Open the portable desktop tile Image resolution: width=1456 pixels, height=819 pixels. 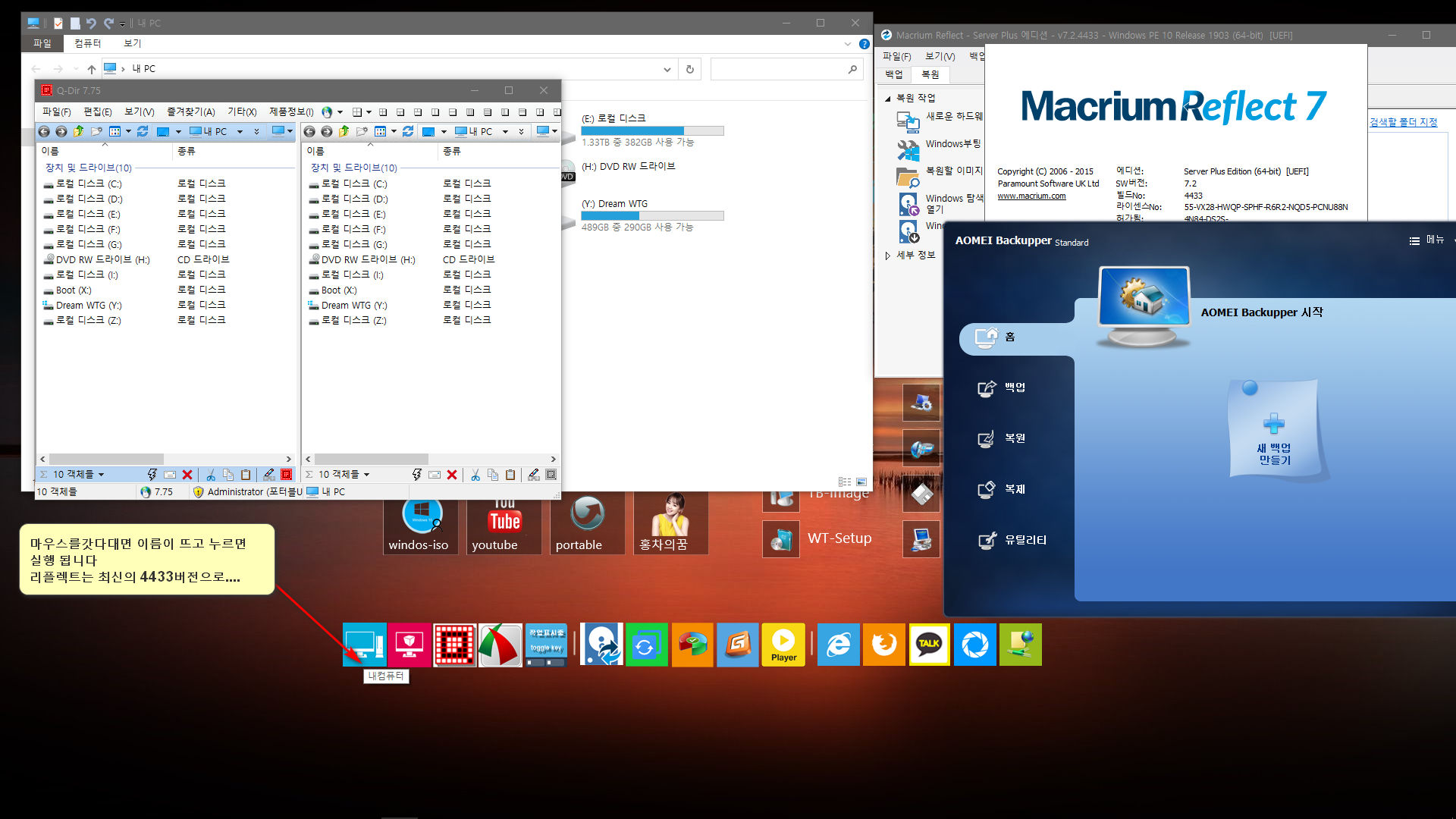[x=588, y=523]
